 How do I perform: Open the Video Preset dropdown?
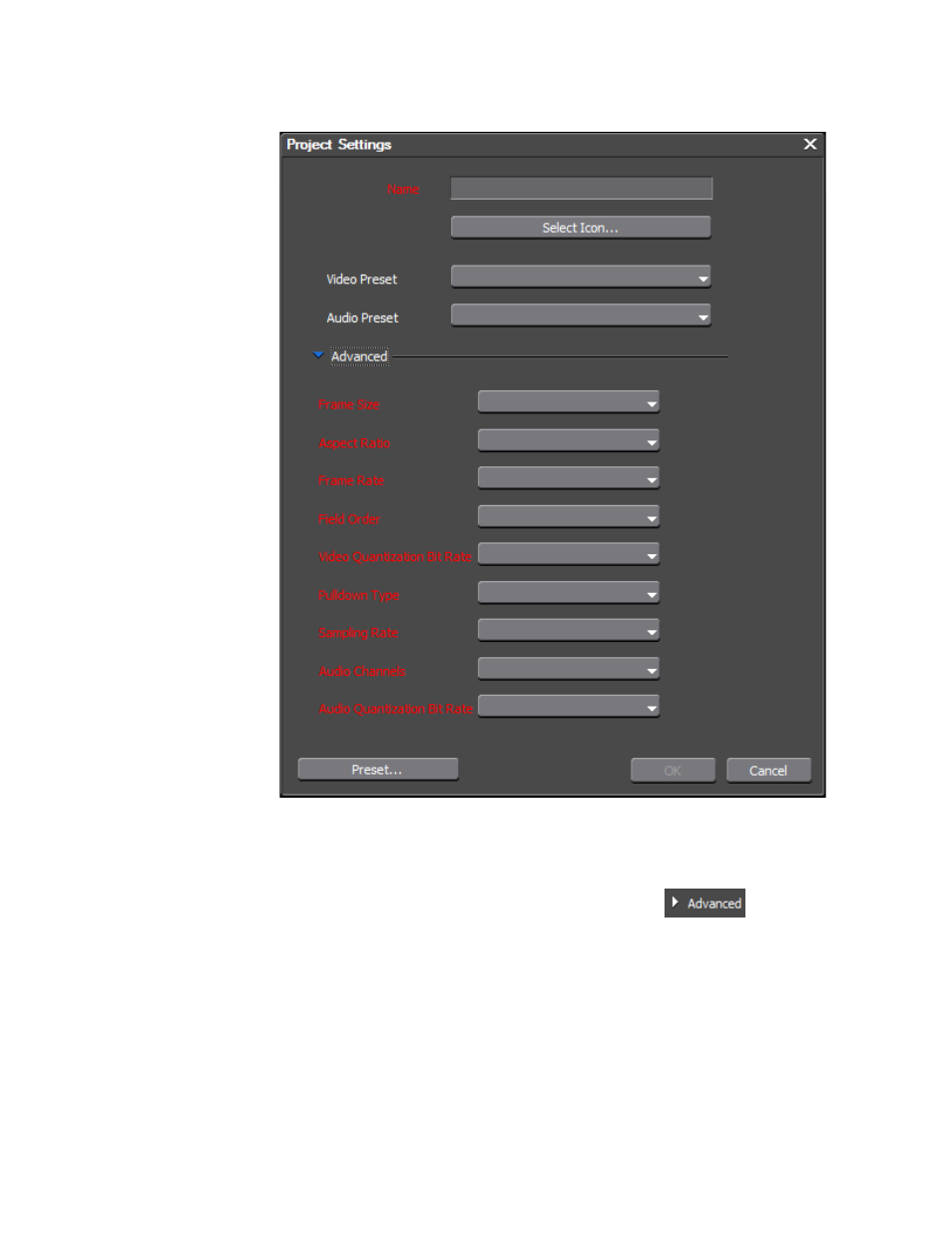click(x=581, y=277)
